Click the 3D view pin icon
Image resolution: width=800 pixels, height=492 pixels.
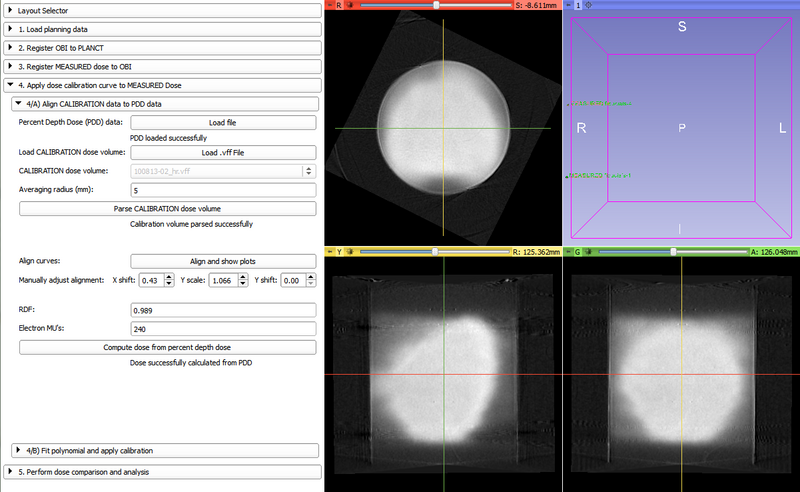point(570,5)
